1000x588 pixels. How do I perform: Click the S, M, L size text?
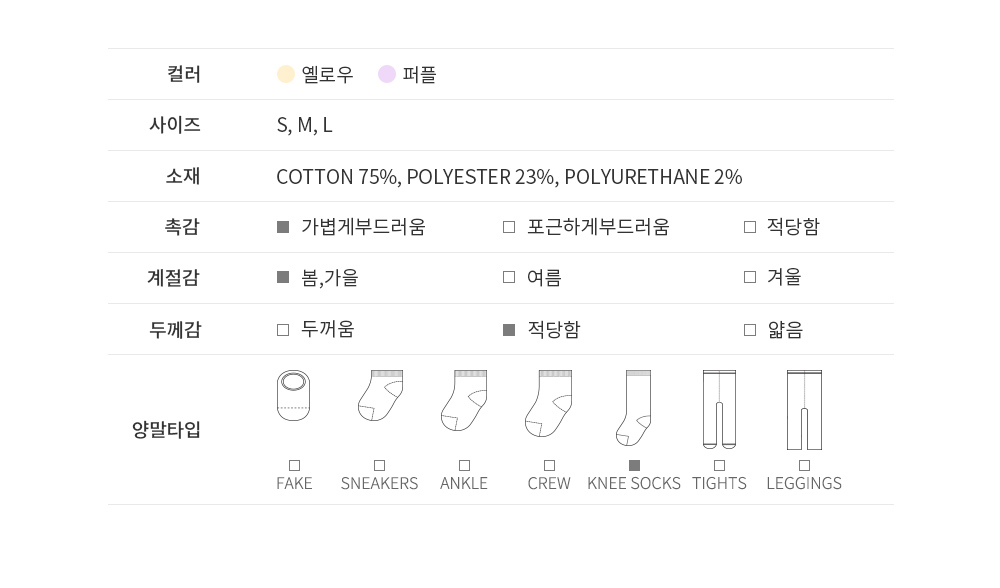click(304, 125)
